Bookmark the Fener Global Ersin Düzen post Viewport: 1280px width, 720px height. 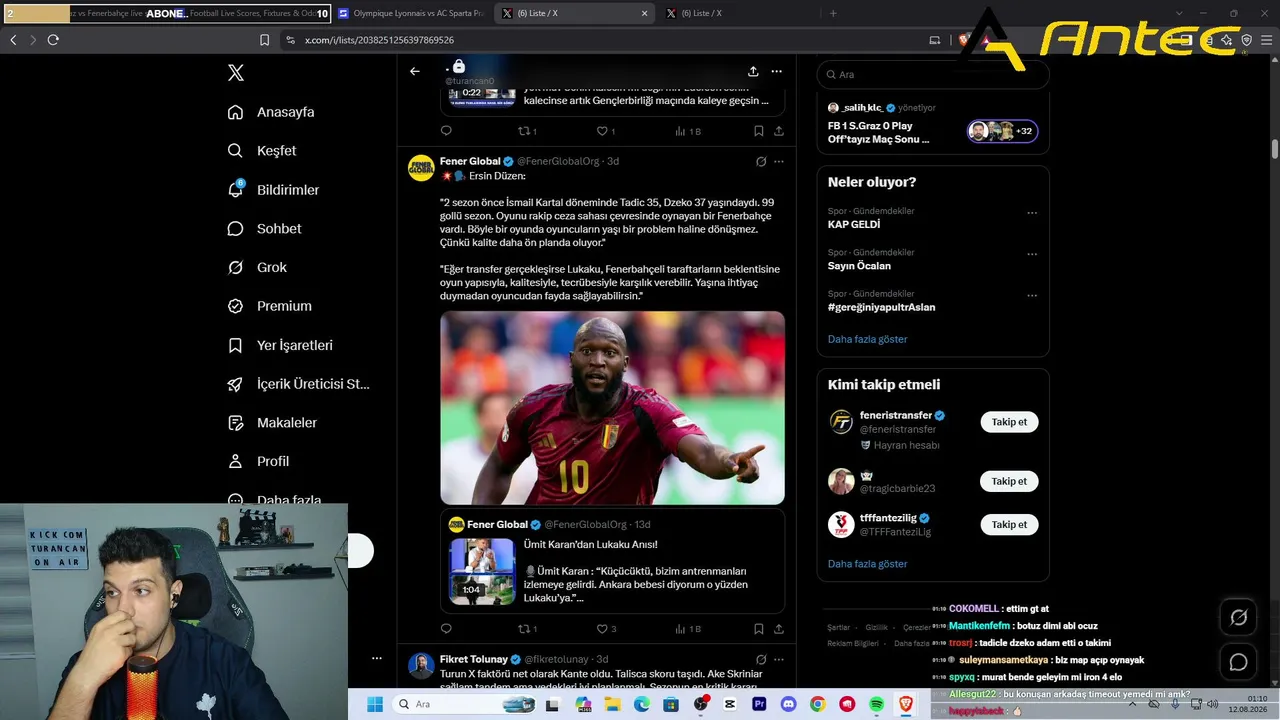click(759, 629)
